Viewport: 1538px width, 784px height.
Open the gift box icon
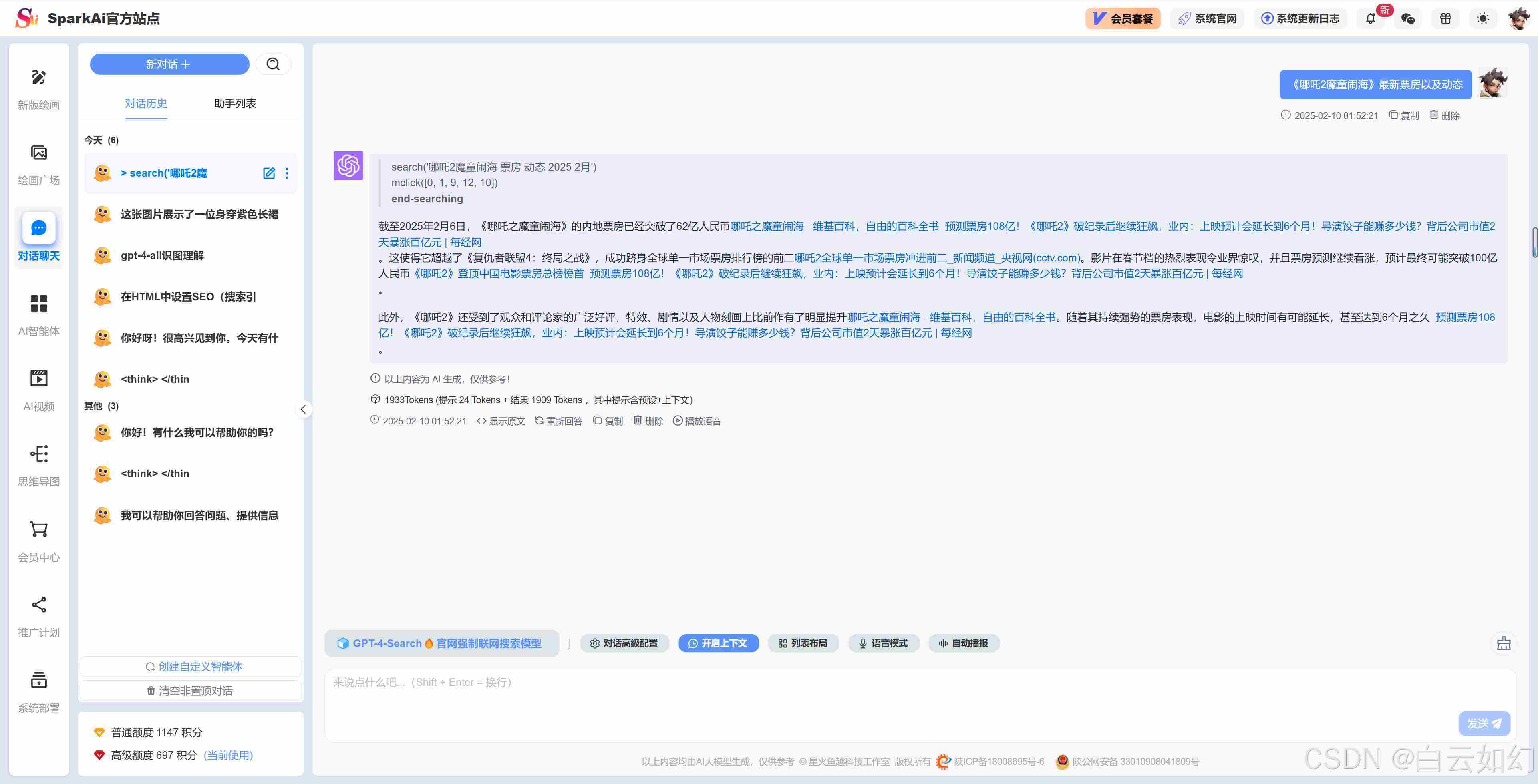click(1445, 18)
